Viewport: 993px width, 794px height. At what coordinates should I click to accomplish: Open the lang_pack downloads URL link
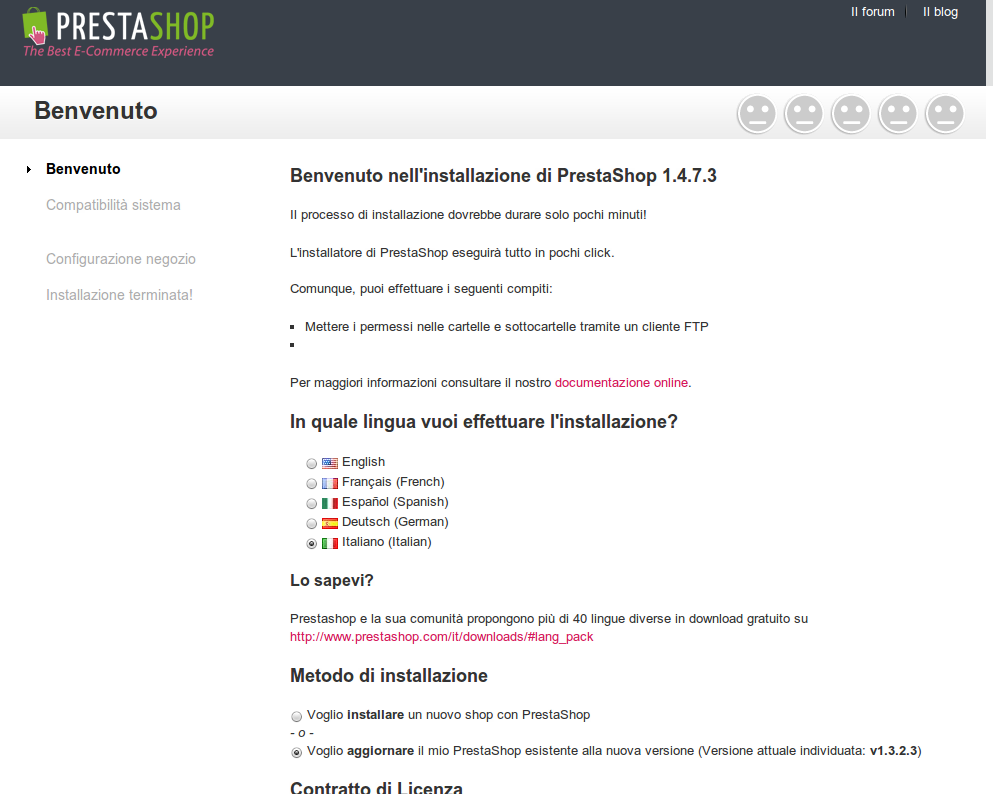[x=441, y=636]
